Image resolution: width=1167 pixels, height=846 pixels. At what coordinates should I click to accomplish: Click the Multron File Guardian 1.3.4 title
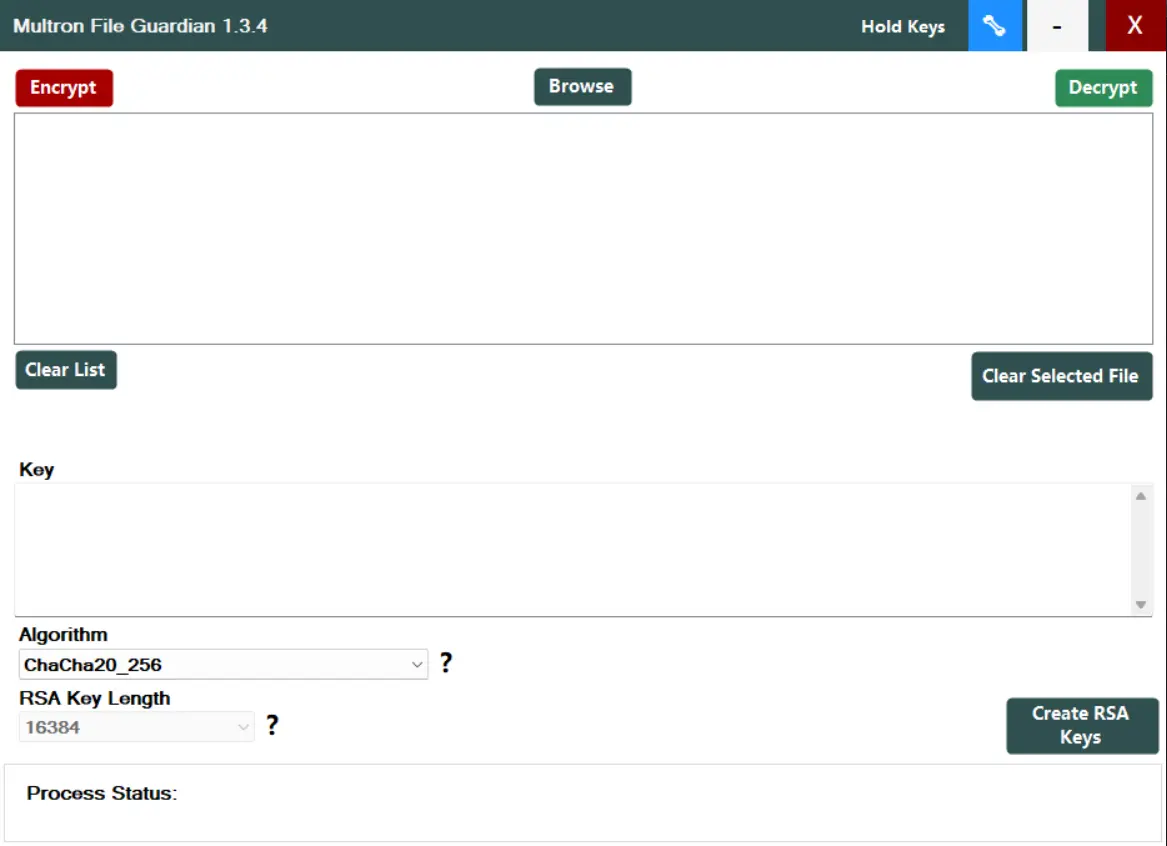click(141, 26)
